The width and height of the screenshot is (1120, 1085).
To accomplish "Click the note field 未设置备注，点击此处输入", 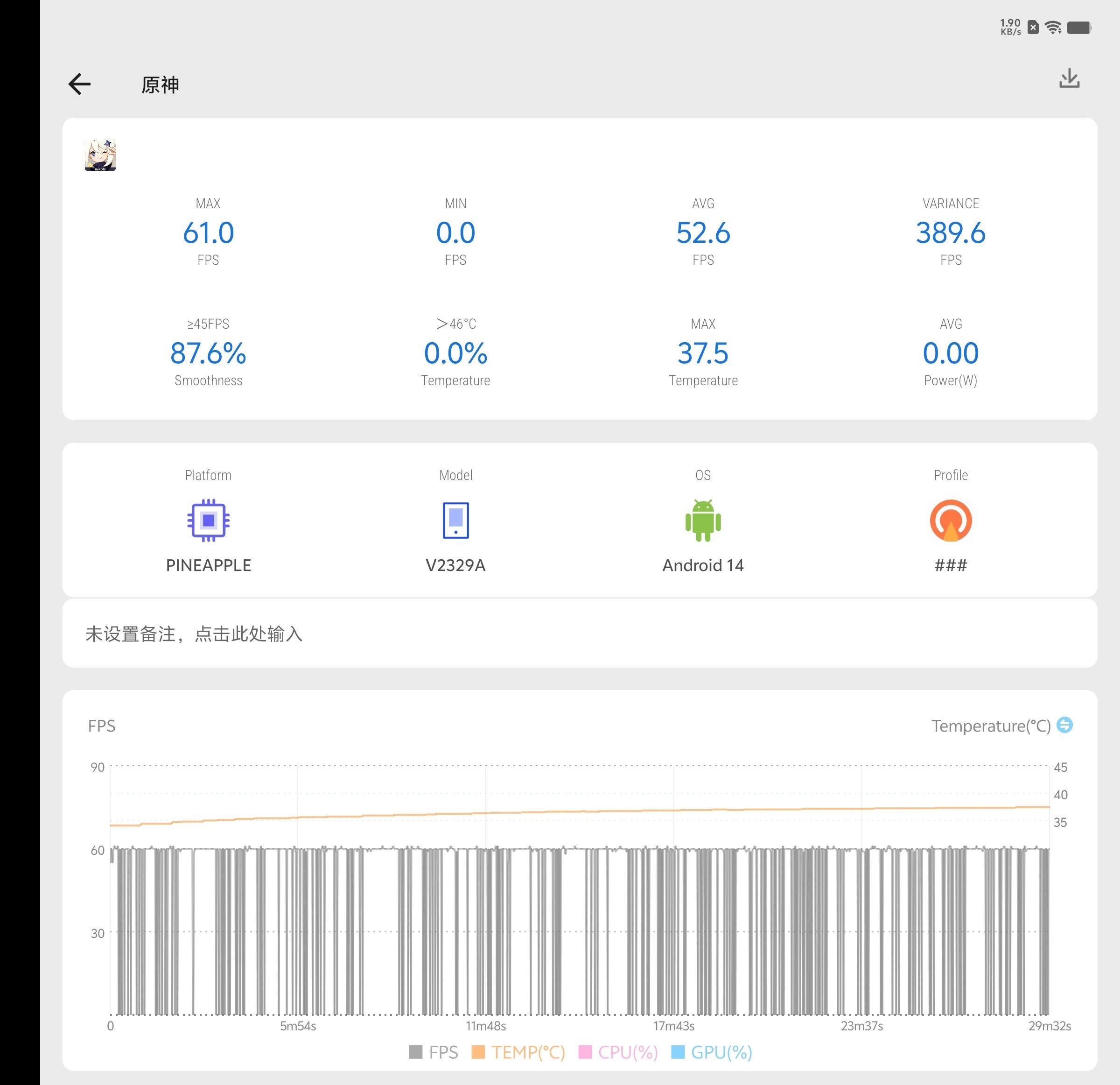I will (580, 634).
